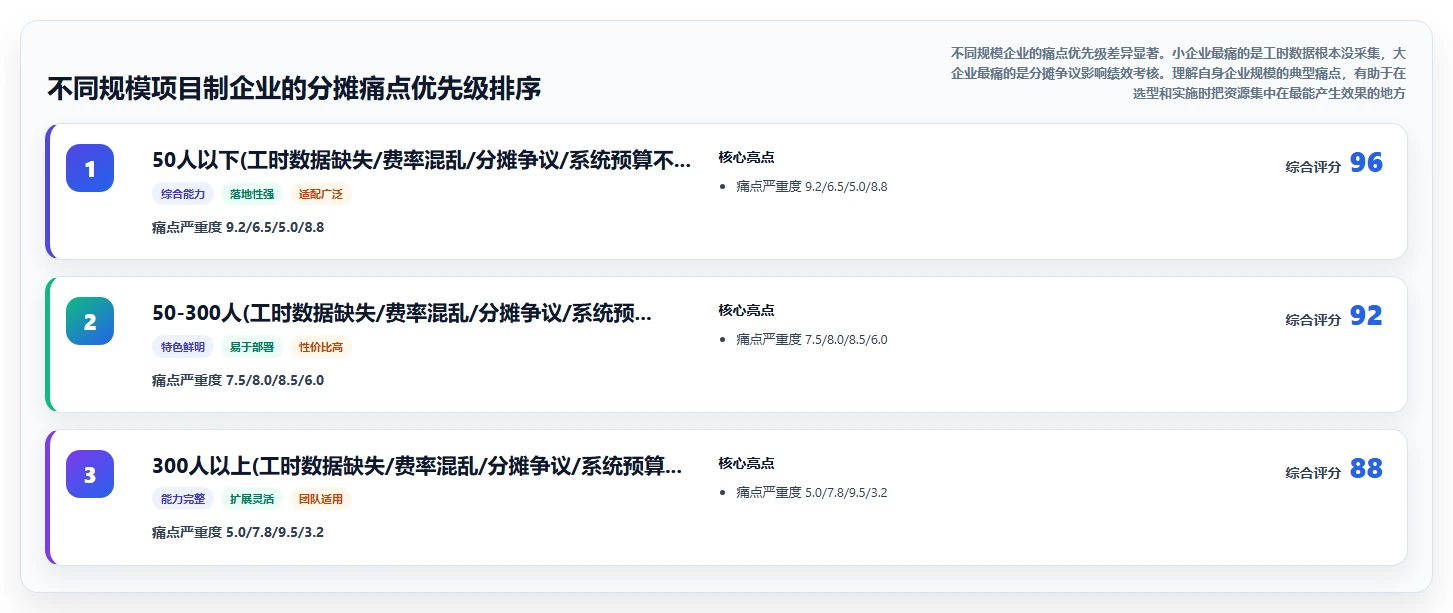Click bold text 痛点严重度 5.0/7.8/9.5/3.2
The height and width of the screenshot is (613, 1453).
coord(238,532)
